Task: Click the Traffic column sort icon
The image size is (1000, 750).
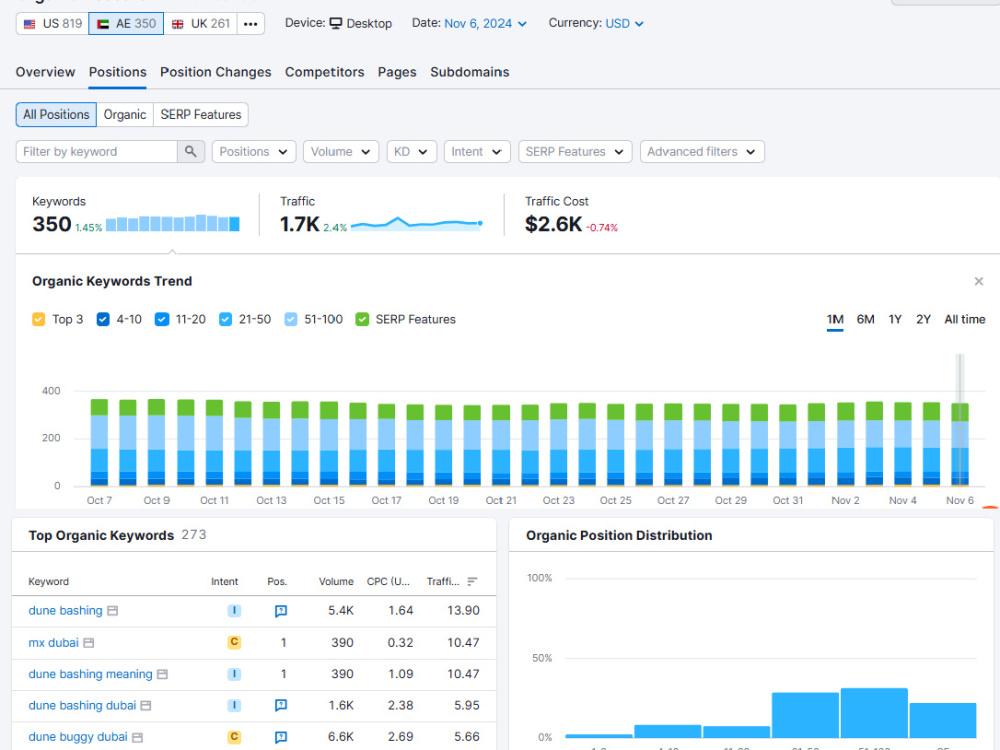Action: click(x=472, y=582)
